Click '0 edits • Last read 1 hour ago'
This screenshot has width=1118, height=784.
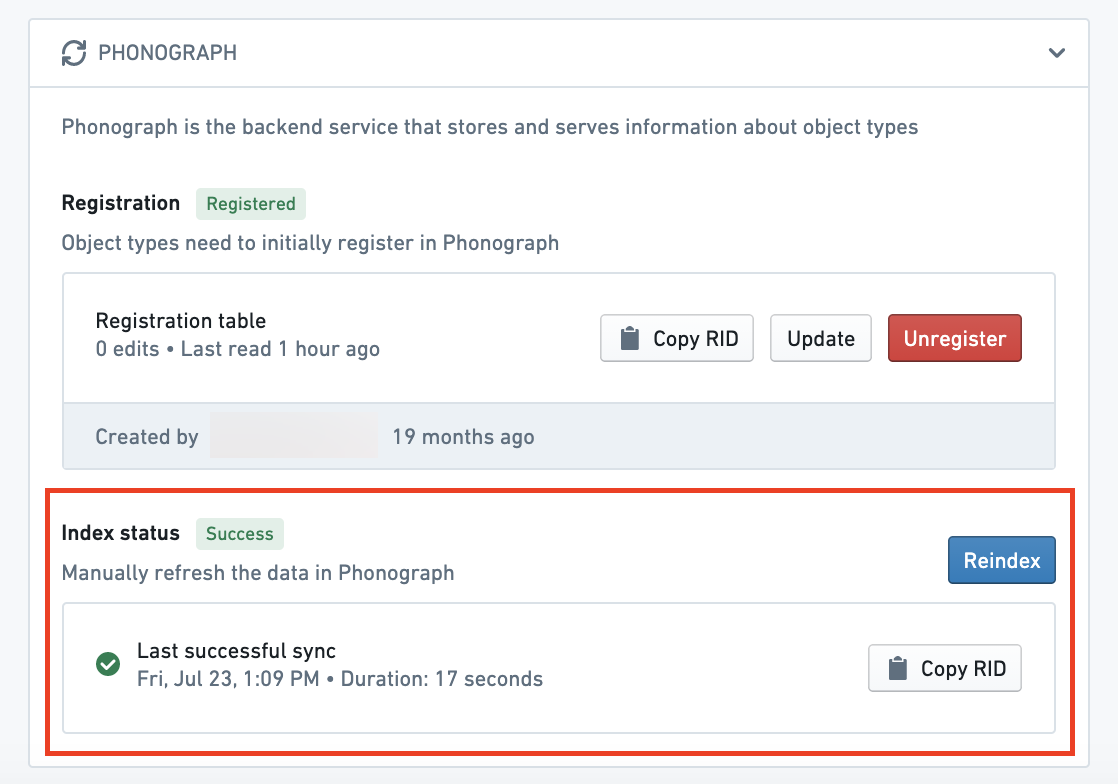[x=237, y=349]
